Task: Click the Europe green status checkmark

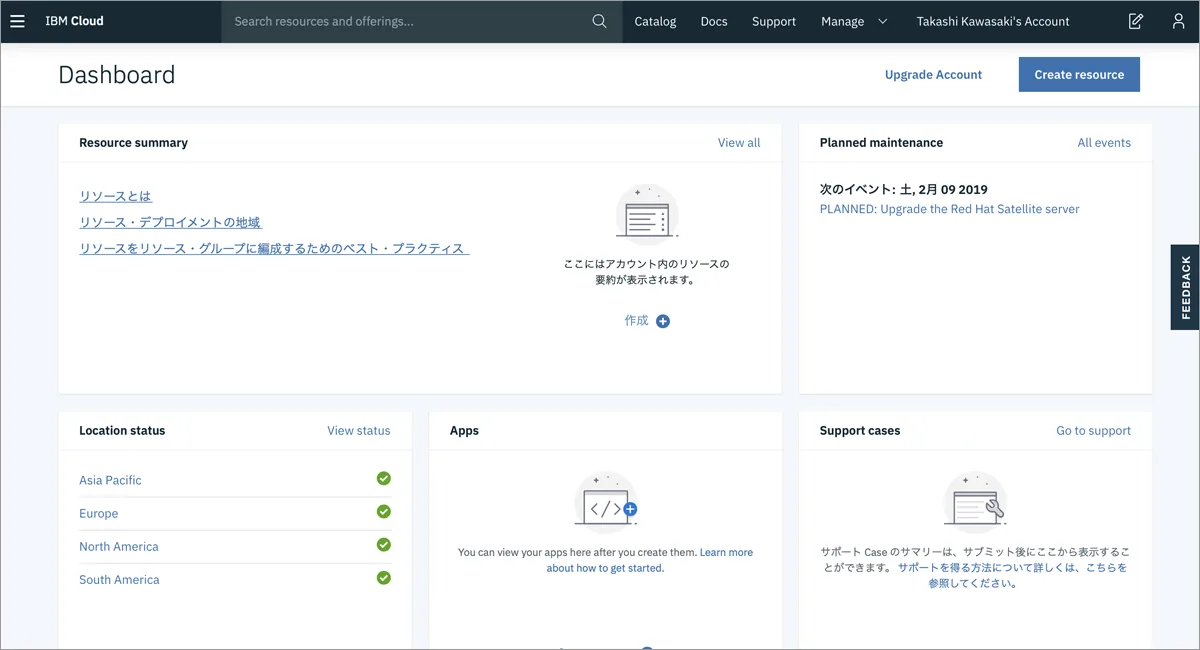Action: [x=384, y=512]
